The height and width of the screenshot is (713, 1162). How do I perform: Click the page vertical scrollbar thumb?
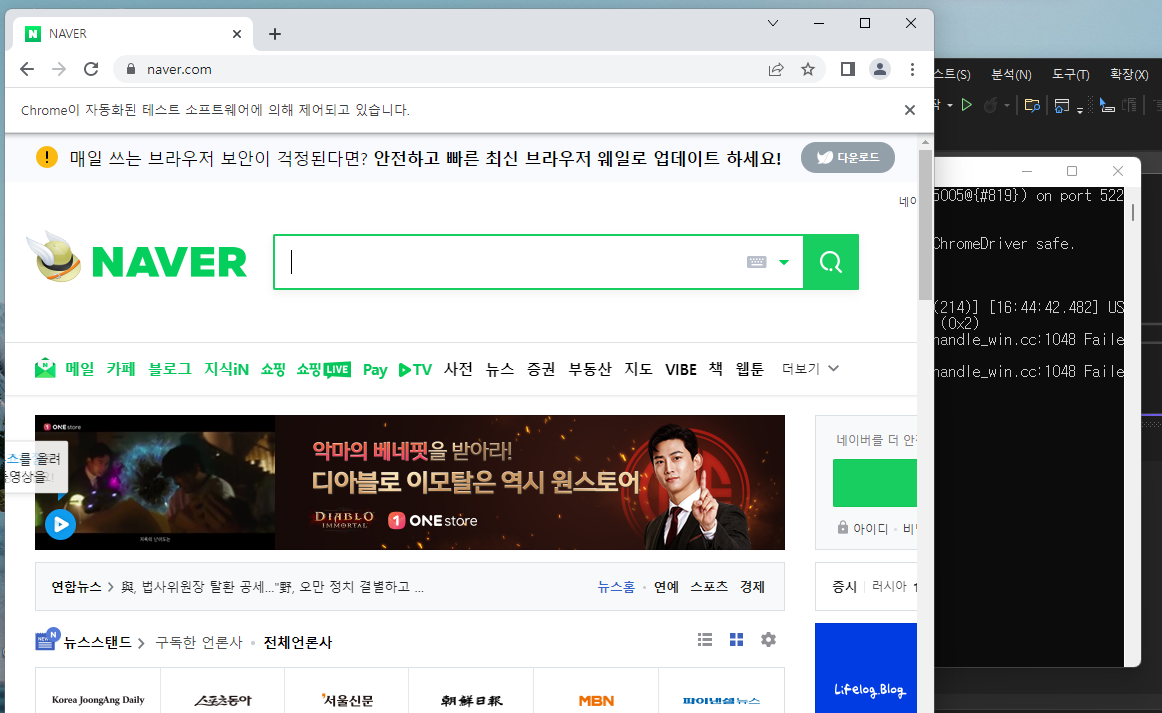(x=925, y=225)
